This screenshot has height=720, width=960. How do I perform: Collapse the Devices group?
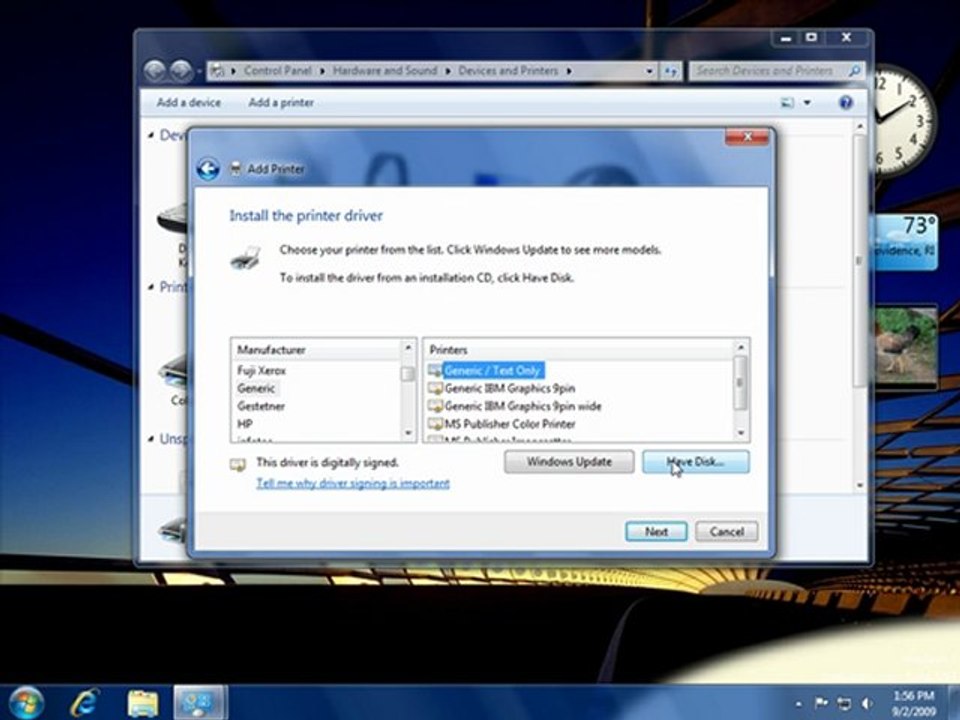point(151,135)
